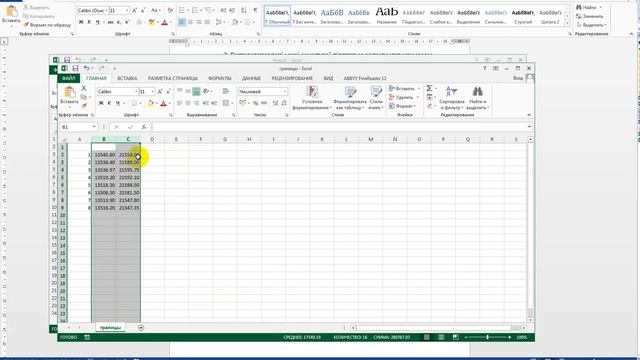
Task: Toggle Word's show paragraph marks ¶
Action: click(x=256, y=10)
